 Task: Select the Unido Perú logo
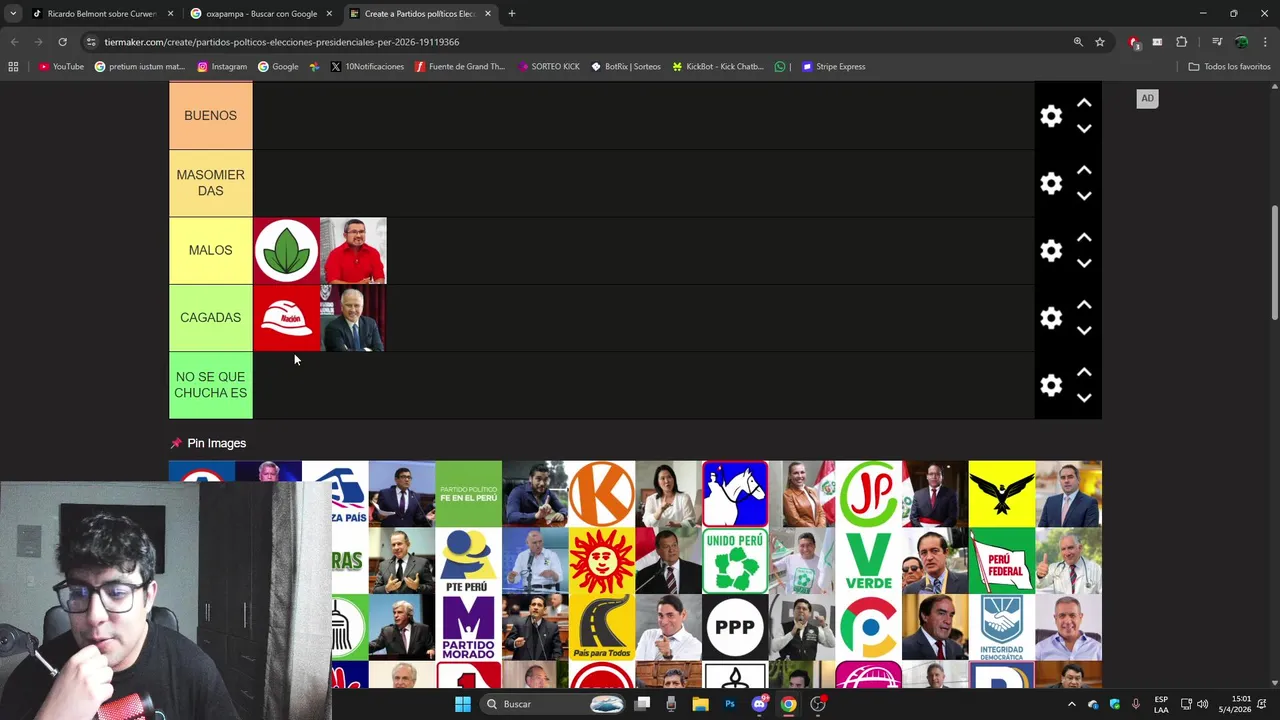tap(735, 561)
